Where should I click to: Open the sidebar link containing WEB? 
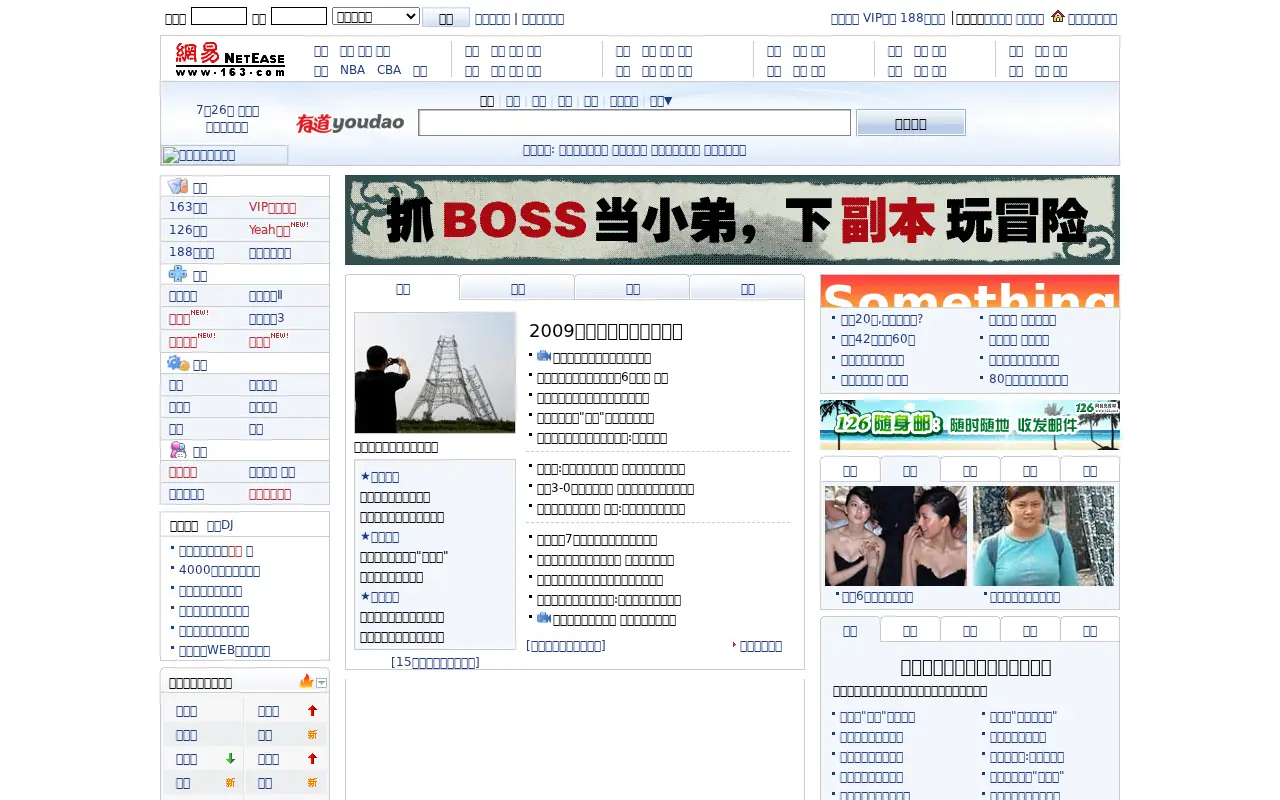pos(224,650)
